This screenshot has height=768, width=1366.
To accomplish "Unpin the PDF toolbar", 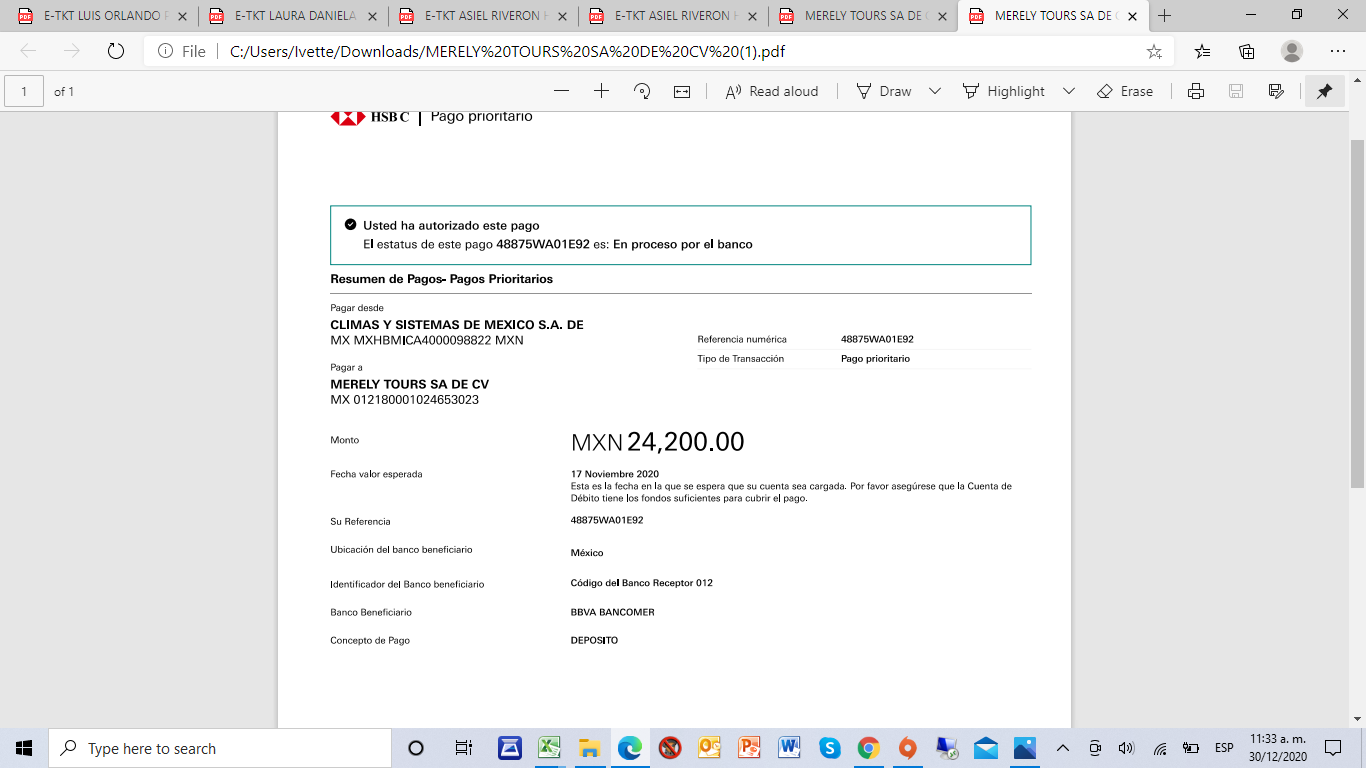I will 1324,91.
